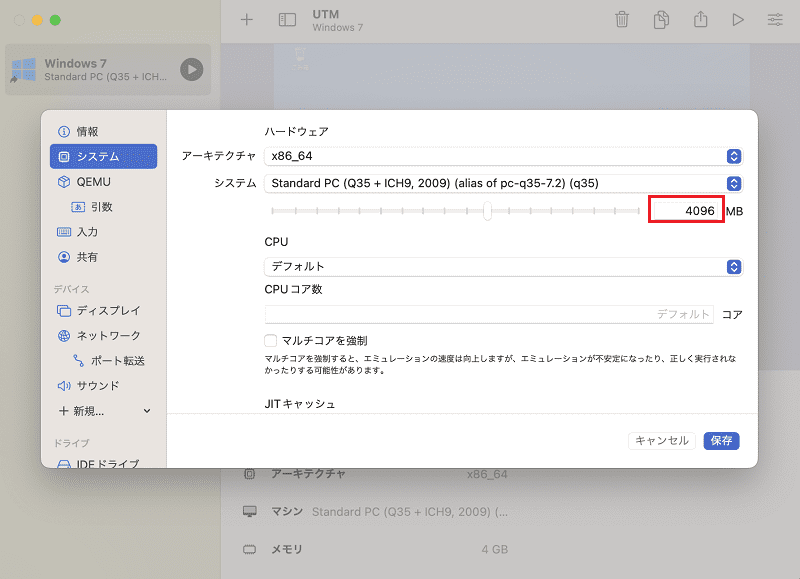Toggle the sidebar icon in UTM toolbar
The width and height of the screenshot is (800, 579).
[287, 20]
